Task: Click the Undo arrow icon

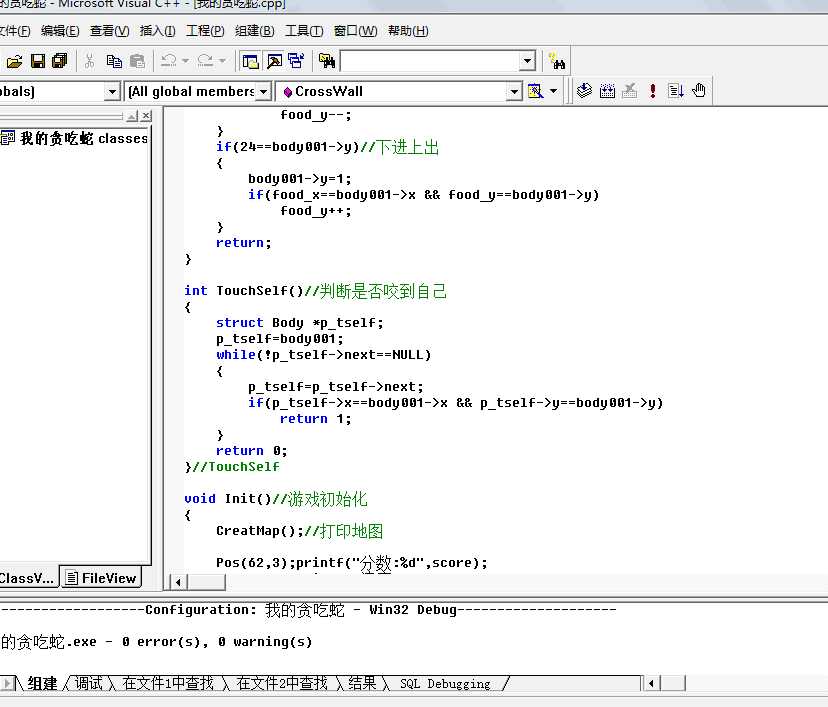Action: click(168, 61)
